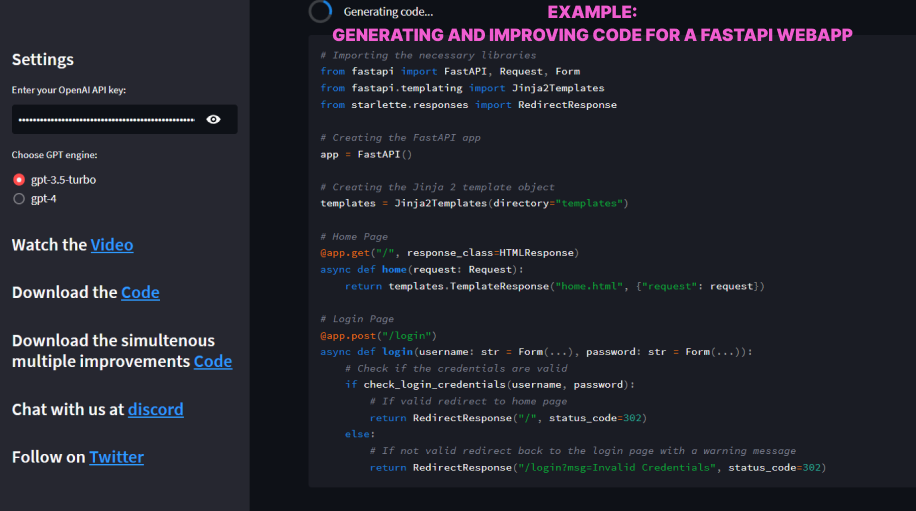Click the 'async def login' function line

(536, 352)
